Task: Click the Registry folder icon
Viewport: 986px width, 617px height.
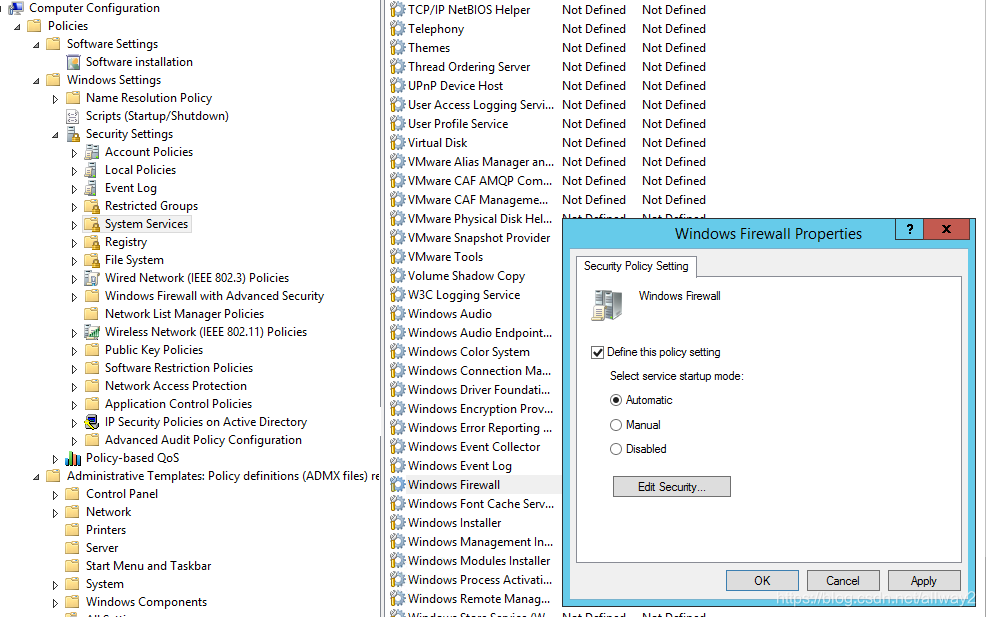Action: pos(92,242)
